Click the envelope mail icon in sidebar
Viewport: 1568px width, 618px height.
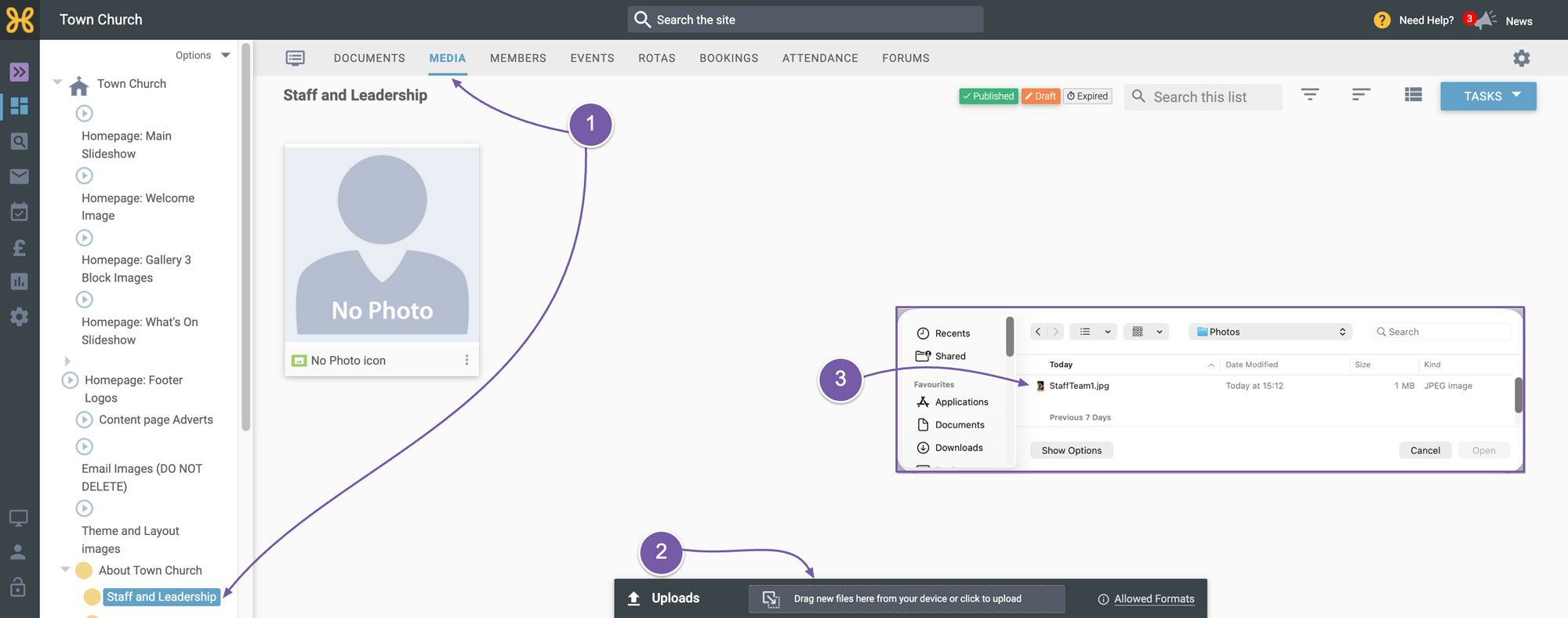click(x=19, y=176)
